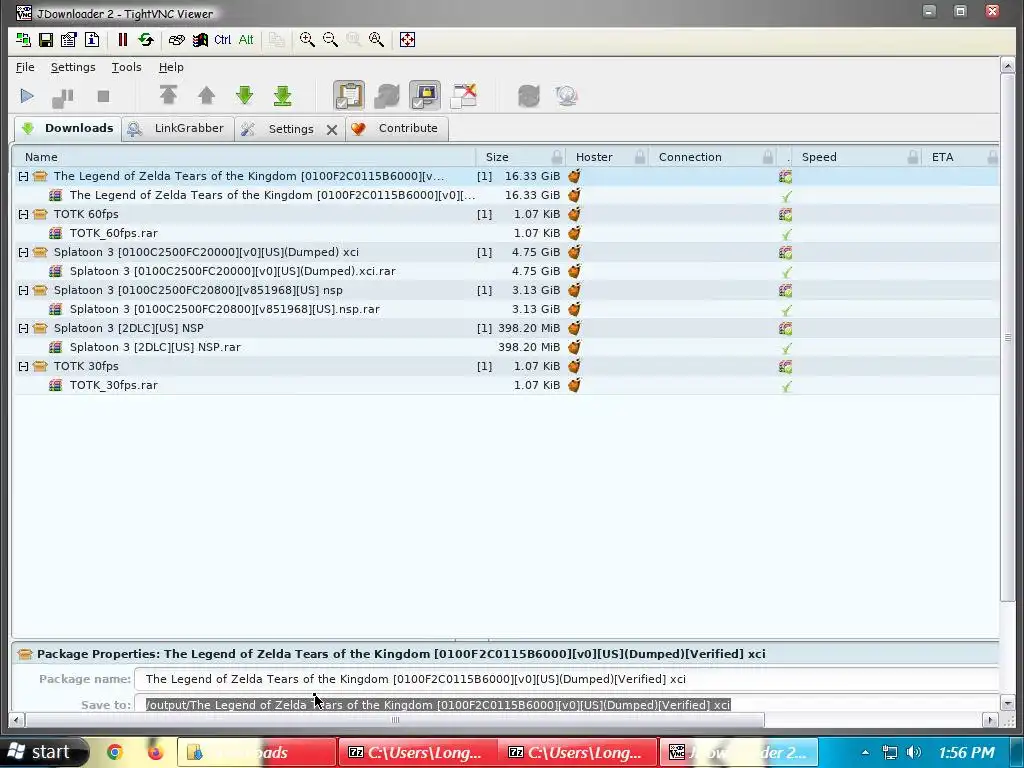This screenshot has width=1024, height=768.
Task: Switch VNC viewer to full screen mode
Action: coord(408,40)
